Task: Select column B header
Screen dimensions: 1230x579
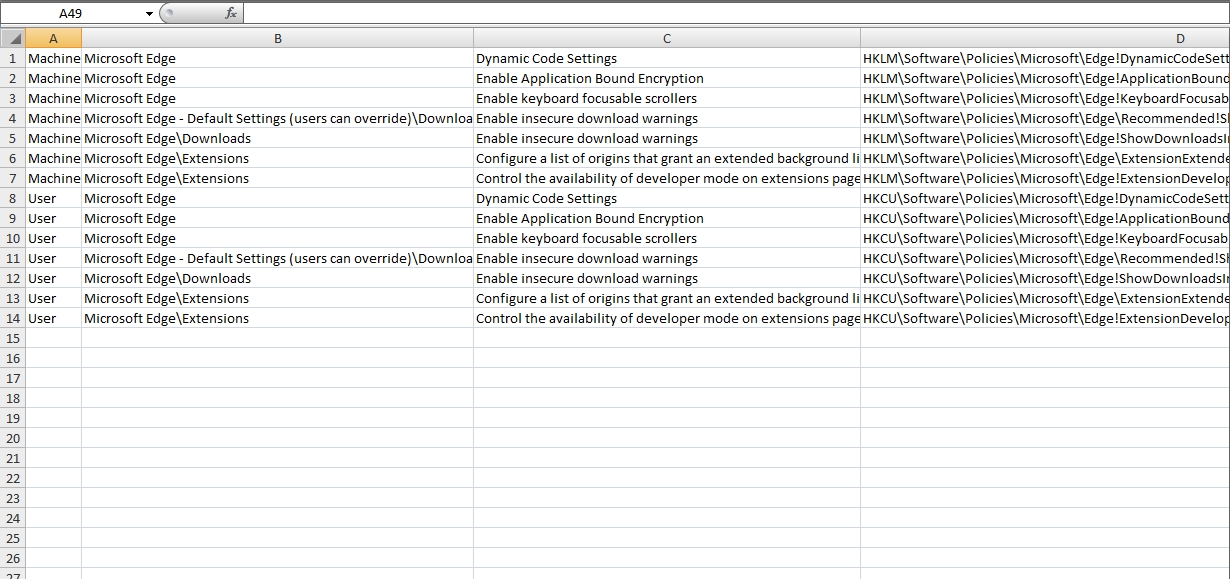Action: point(277,38)
